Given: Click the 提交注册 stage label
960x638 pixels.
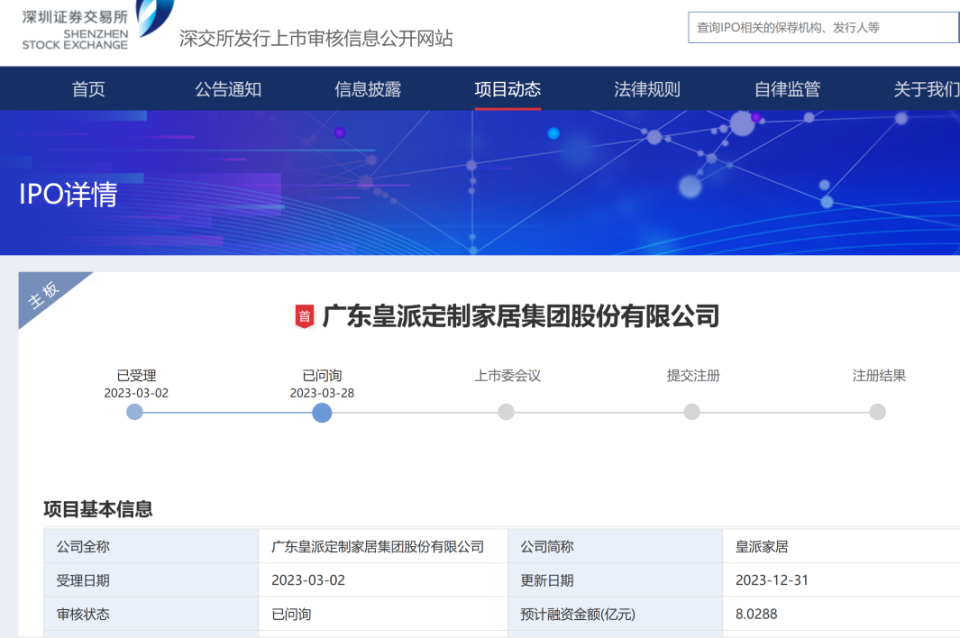Looking at the screenshot, I should (693, 375).
